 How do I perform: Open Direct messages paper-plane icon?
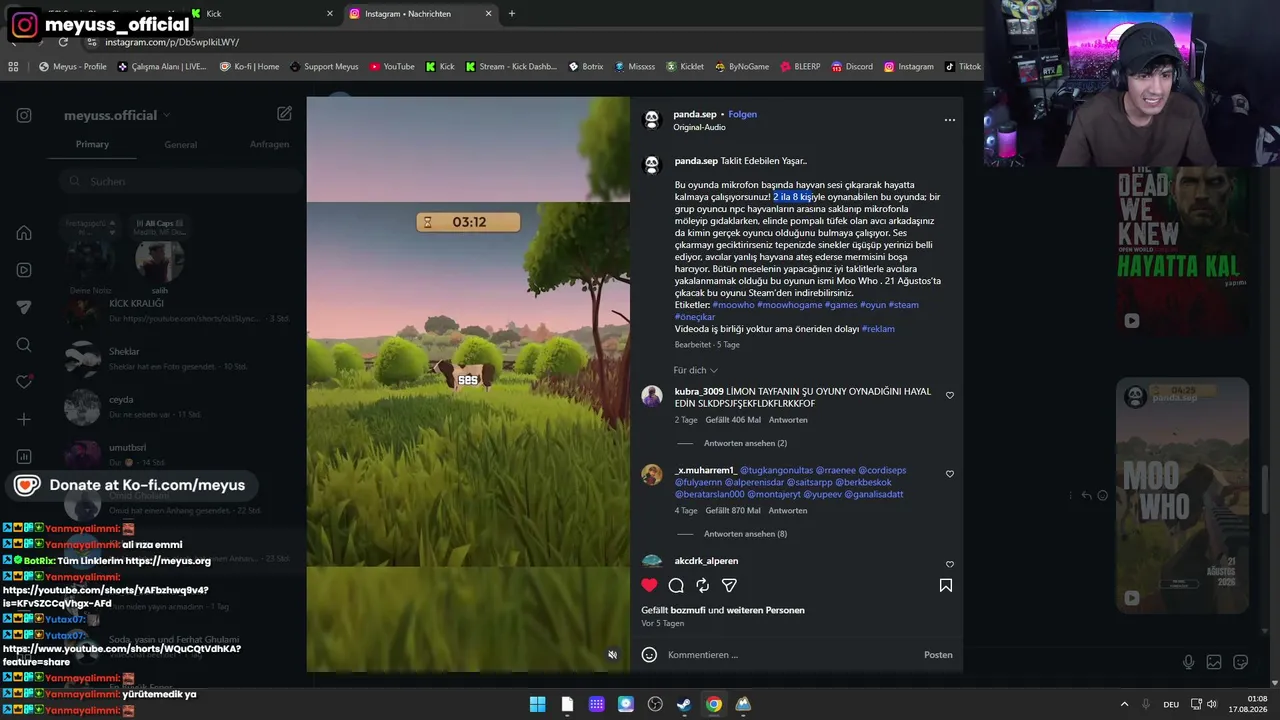pos(24,307)
